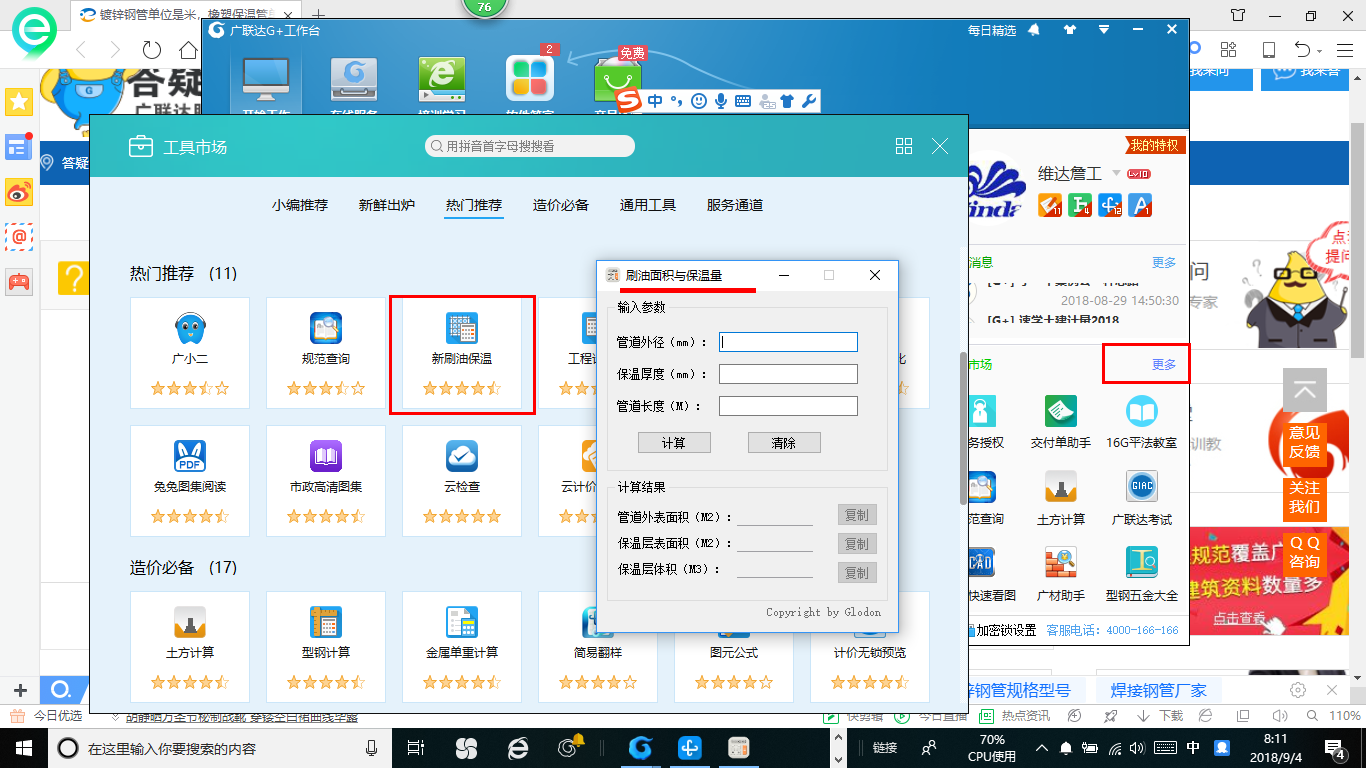Open the 型钢计算 tool

tap(326, 646)
